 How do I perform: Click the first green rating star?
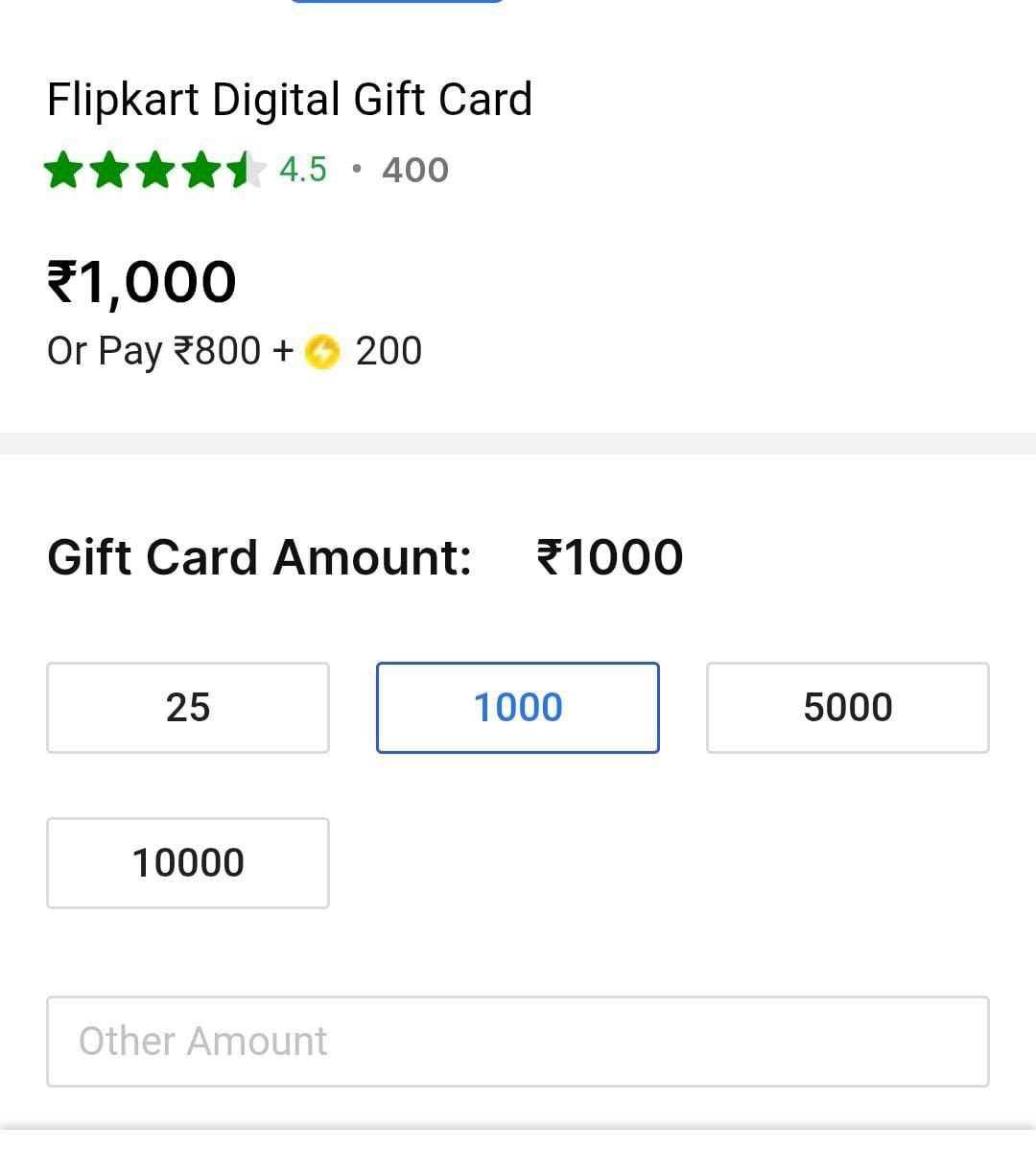[x=63, y=171]
